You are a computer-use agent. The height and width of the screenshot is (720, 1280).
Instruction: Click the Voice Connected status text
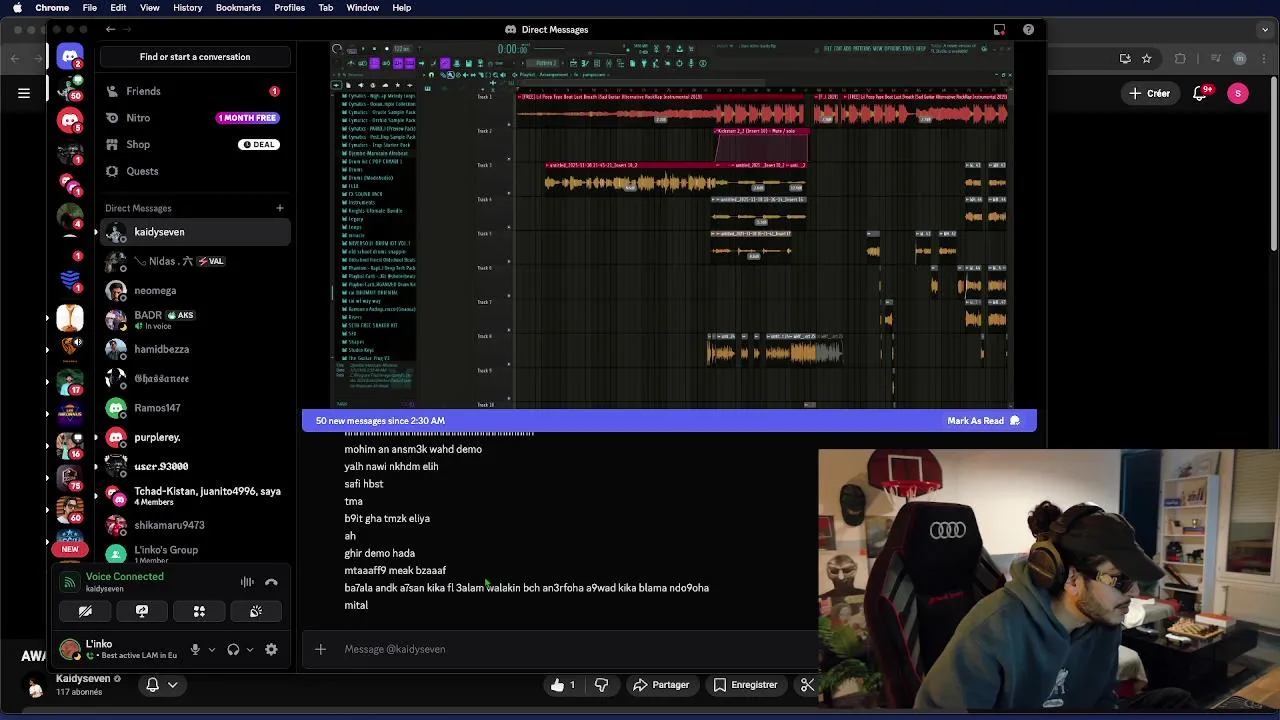click(125, 576)
